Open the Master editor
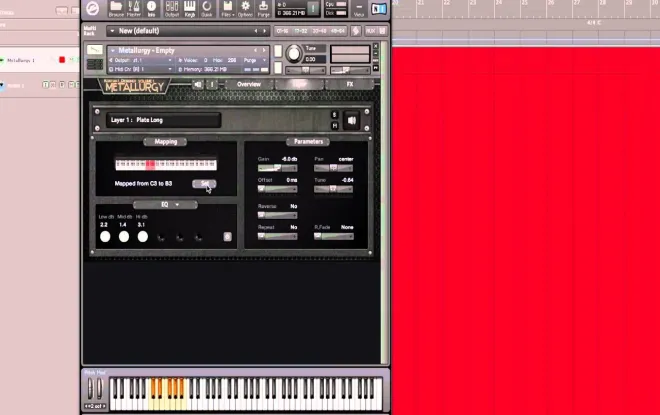The width and height of the screenshot is (660, 415). pos(134,9)
